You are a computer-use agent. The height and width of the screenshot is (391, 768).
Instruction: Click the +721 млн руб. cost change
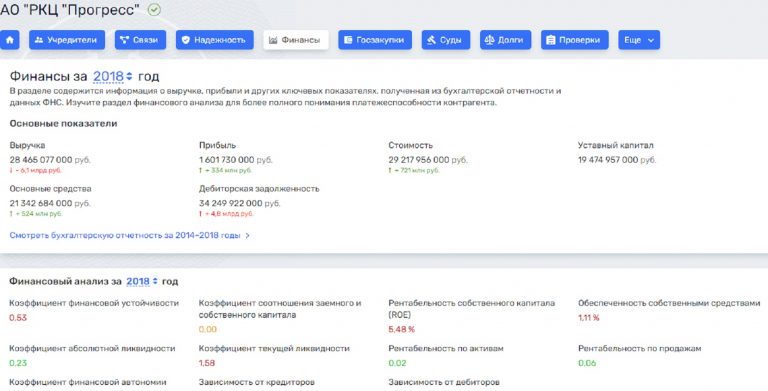coord(414,171)
